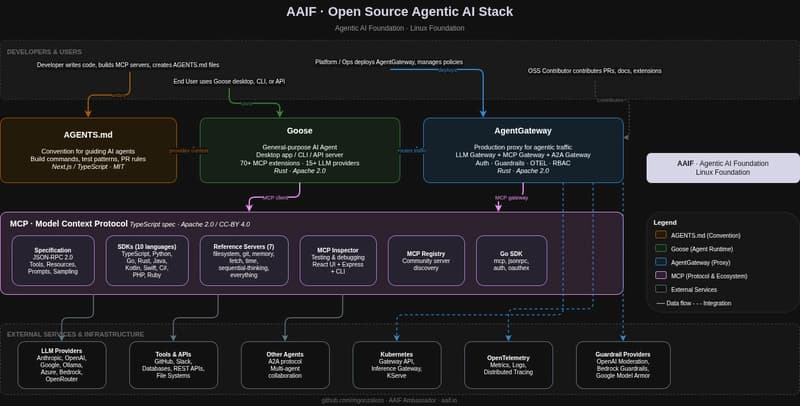Click "EXTERNAL SERVICES & INFRASTRUCTURE" section label
The width and height of the screenshot is (800, 406).
pyautogui.click(x=76, y=334)
